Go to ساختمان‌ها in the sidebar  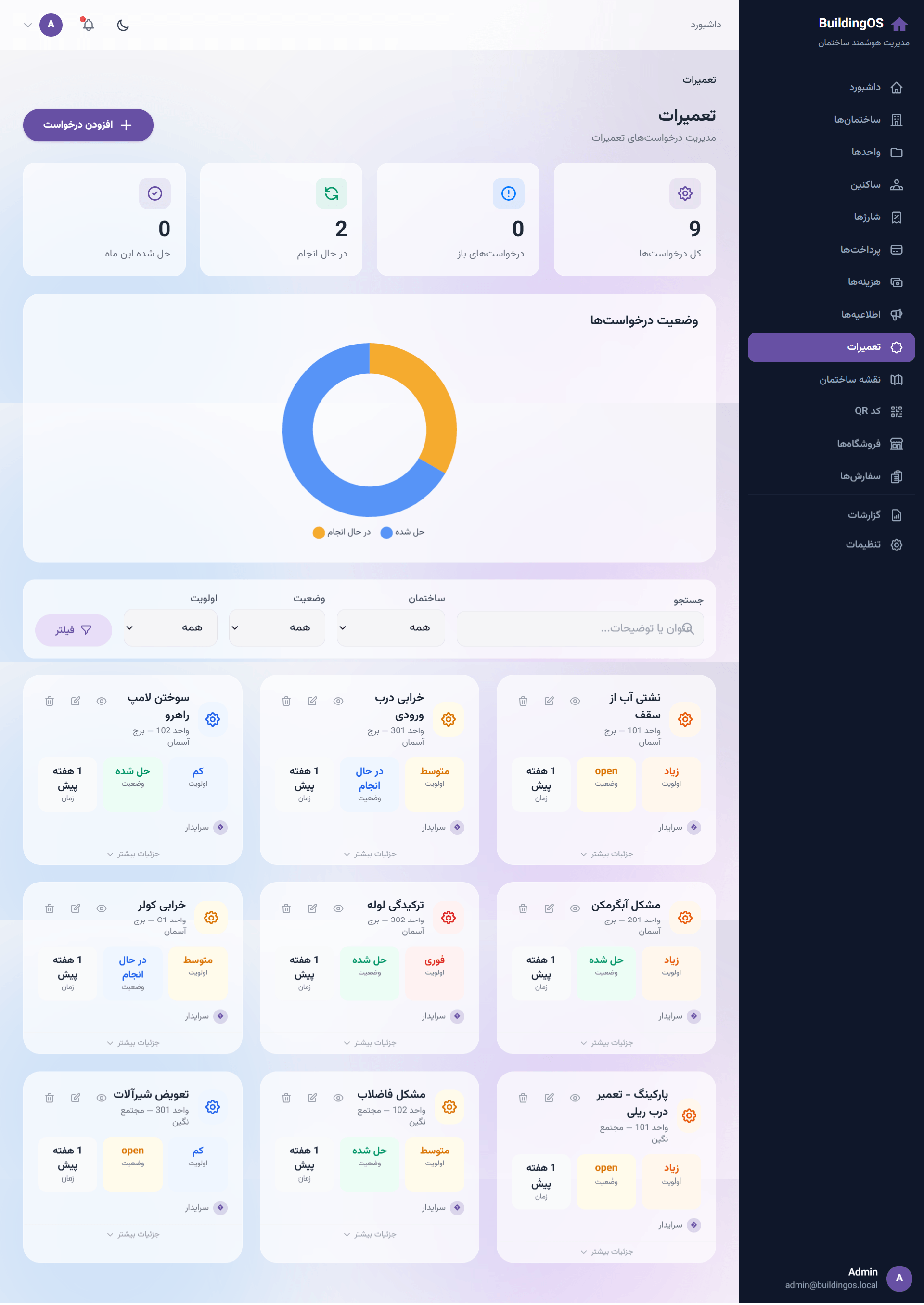pyautogui.click(x=831, y=120)
